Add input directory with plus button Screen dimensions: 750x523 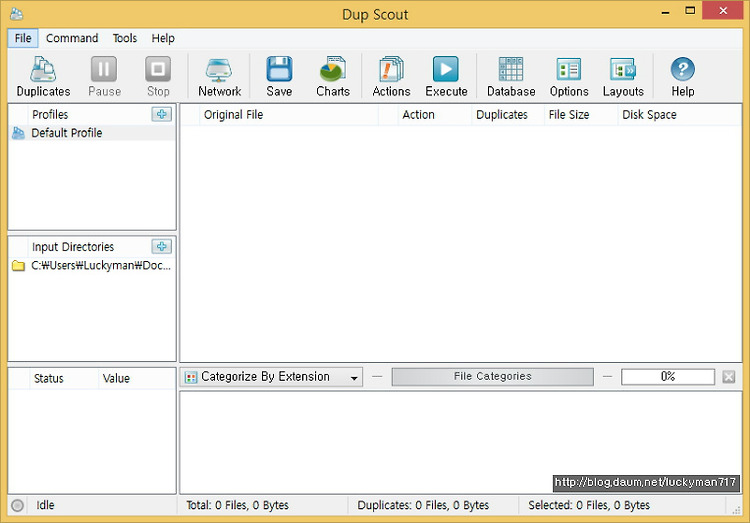click(162, 246)
